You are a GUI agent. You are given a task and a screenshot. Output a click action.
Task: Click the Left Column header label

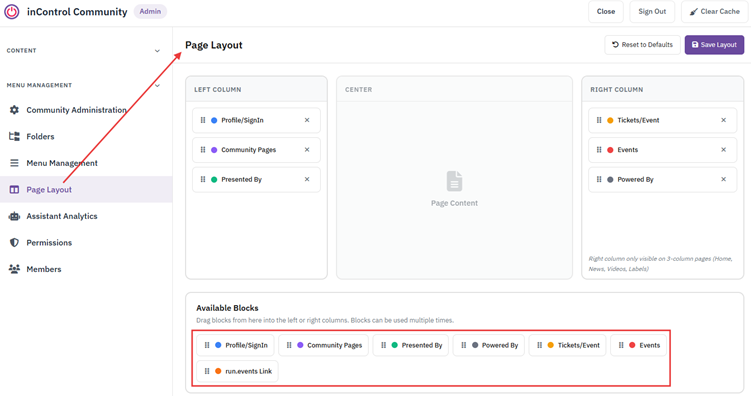click(x=217, y=90)
